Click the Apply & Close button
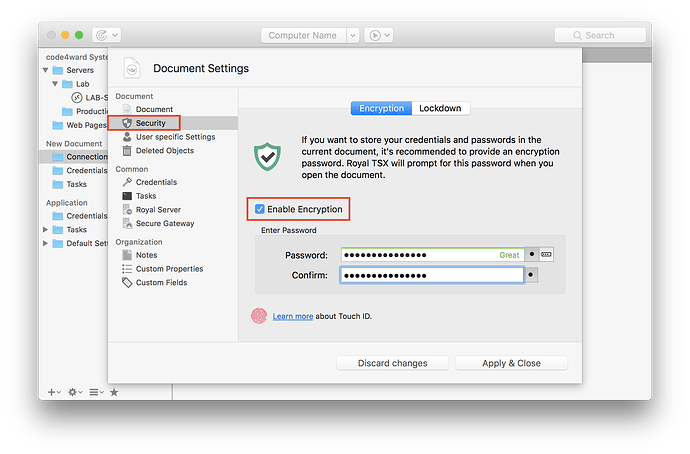Screen dimensions: 690x454 (x=511, y=363)
